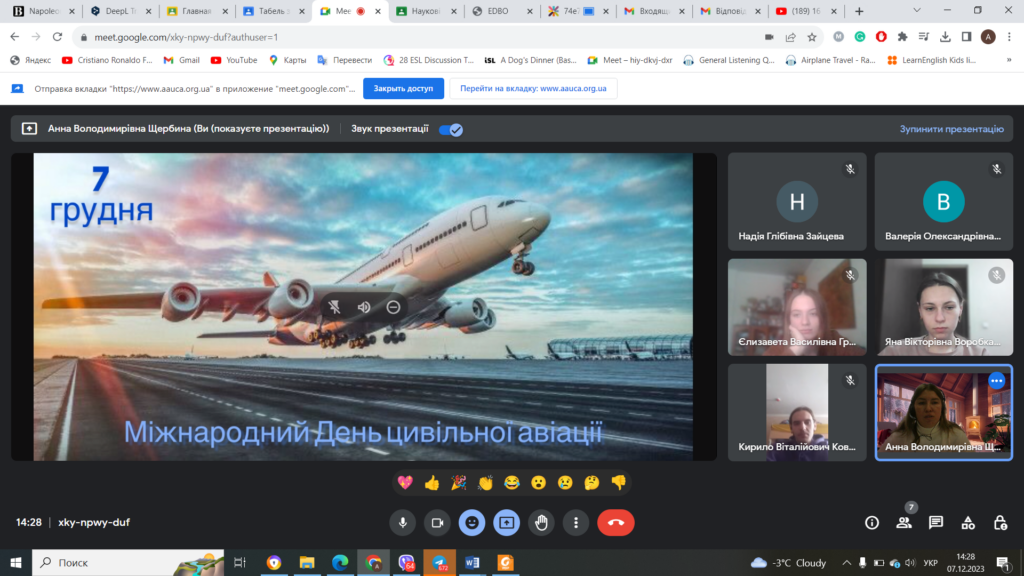
Task: Toggle the emoji reactions bar button
Action: 472,522
